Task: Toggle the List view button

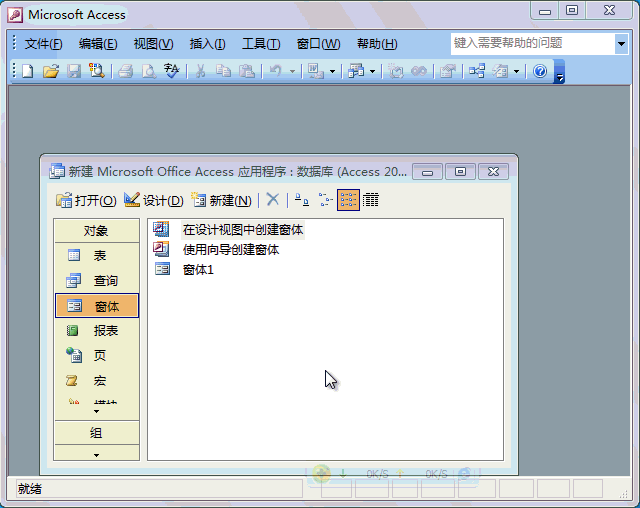Action: 348,200
